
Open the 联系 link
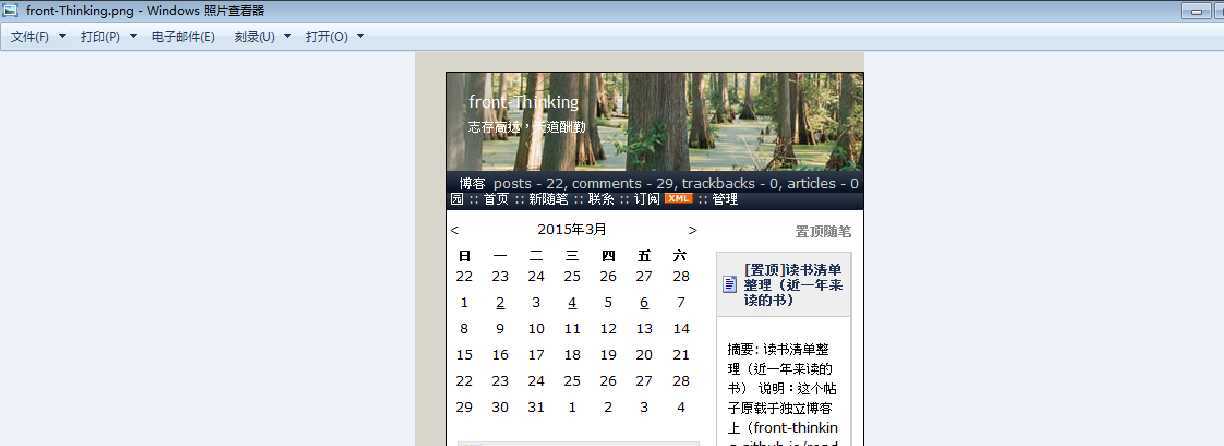(601, 199)
